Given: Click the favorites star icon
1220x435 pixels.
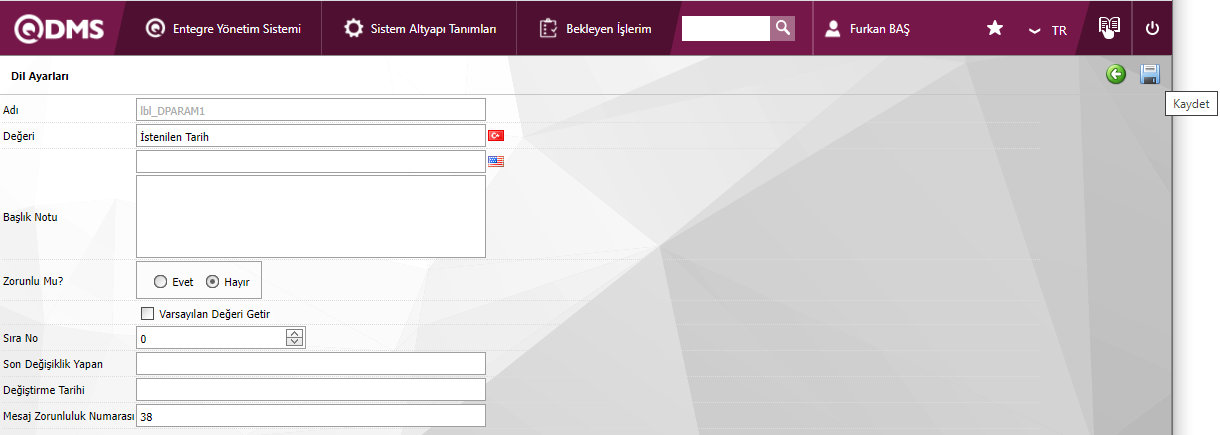Looking at the screenshot, I should tap(995, 29).
